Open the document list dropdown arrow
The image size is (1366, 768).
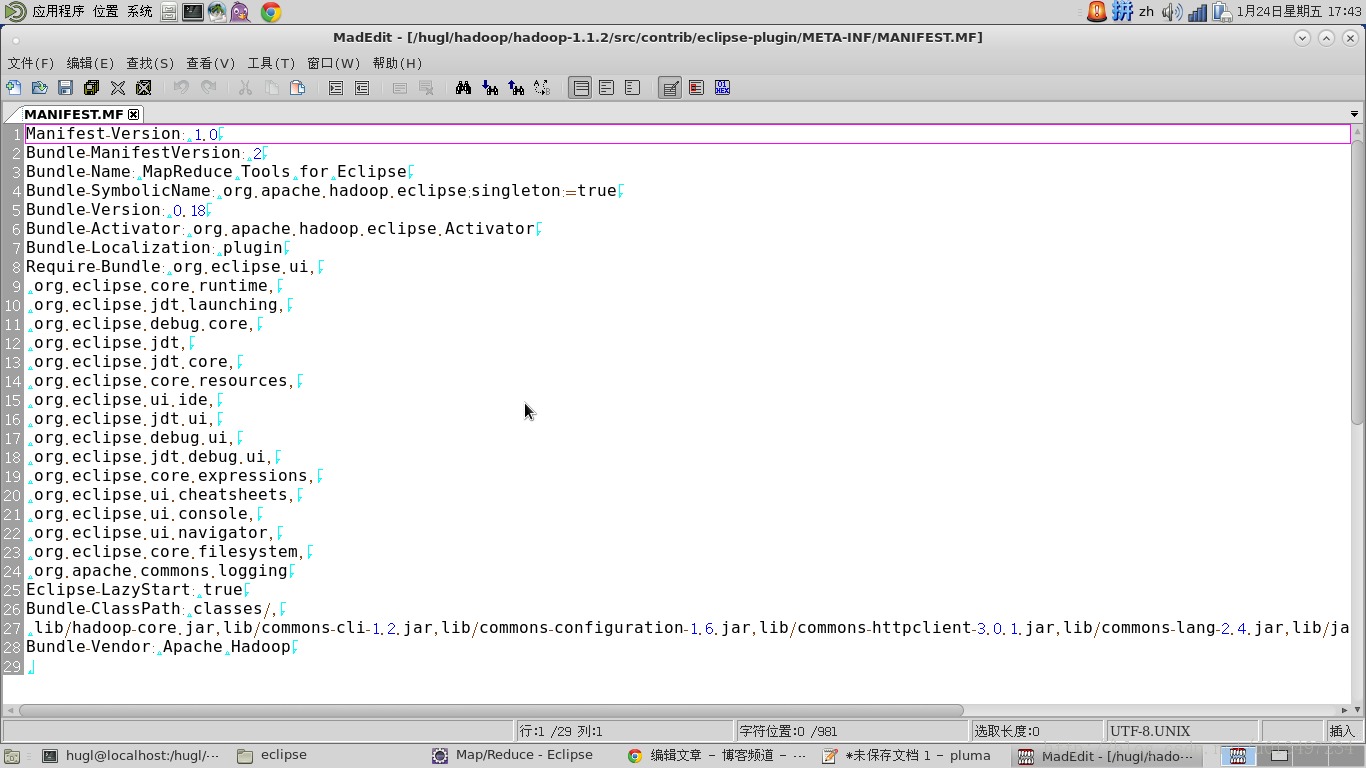point(1354,114)
